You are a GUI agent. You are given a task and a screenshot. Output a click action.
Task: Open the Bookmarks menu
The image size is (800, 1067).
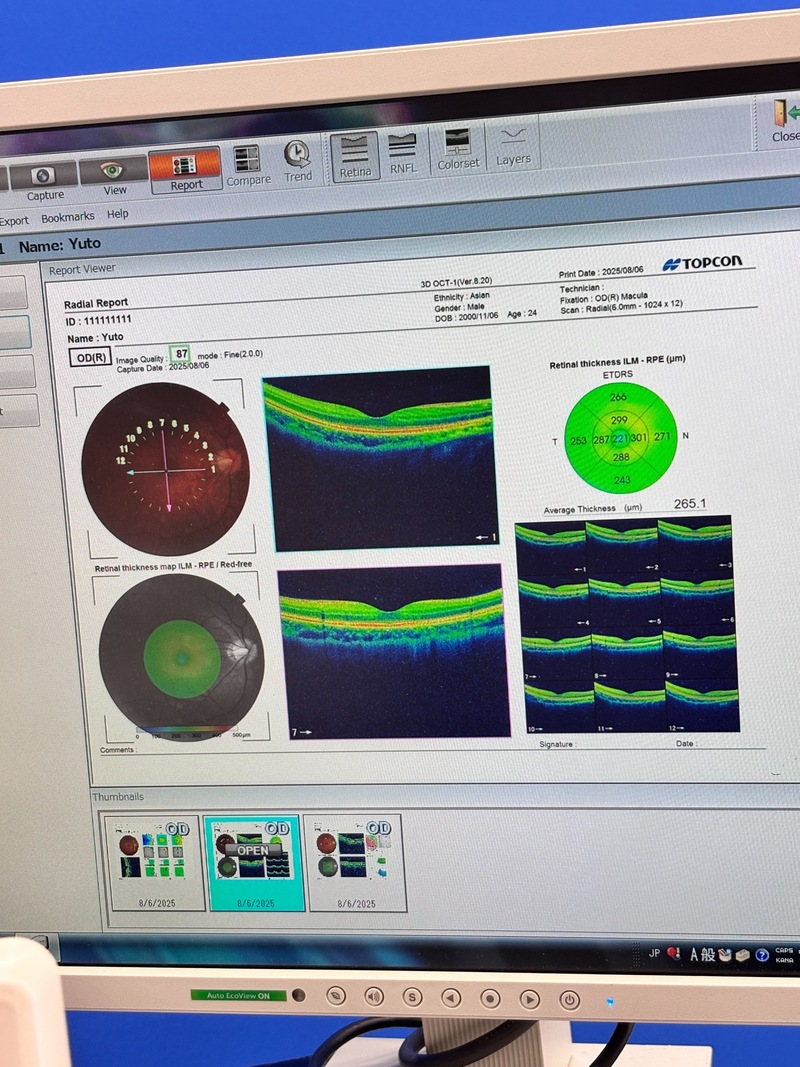tap(67, 217)
